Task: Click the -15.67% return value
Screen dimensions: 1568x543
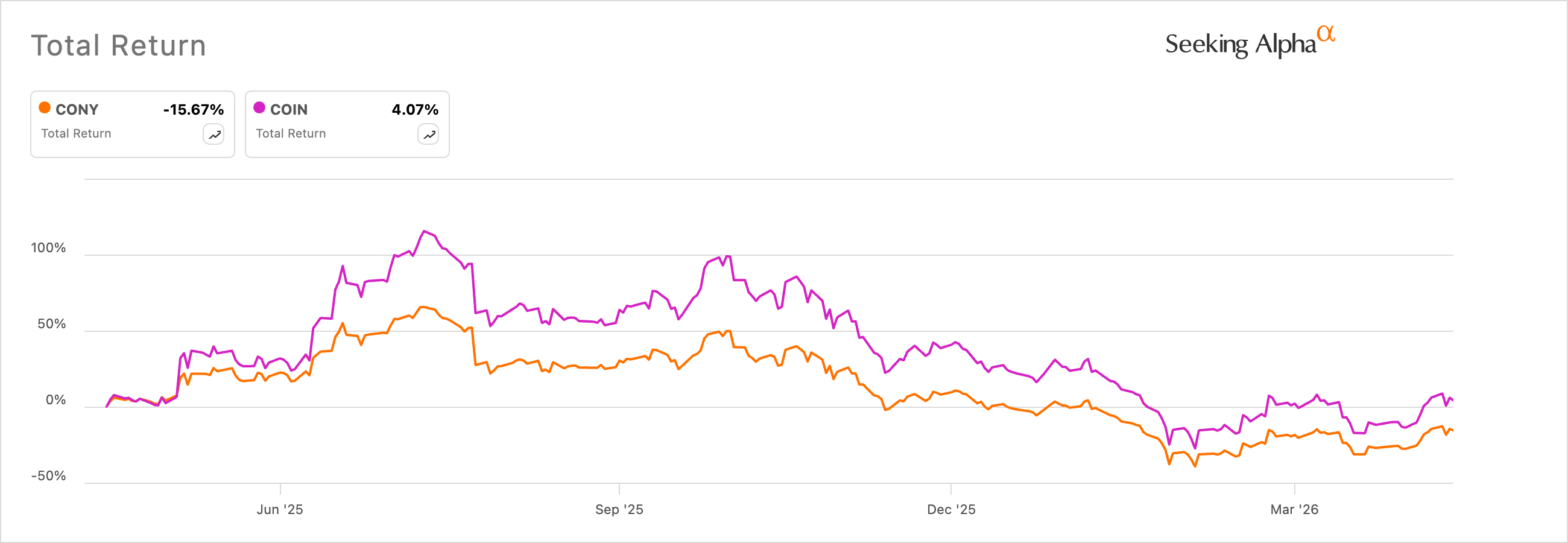Action: [x=192, y=109]
